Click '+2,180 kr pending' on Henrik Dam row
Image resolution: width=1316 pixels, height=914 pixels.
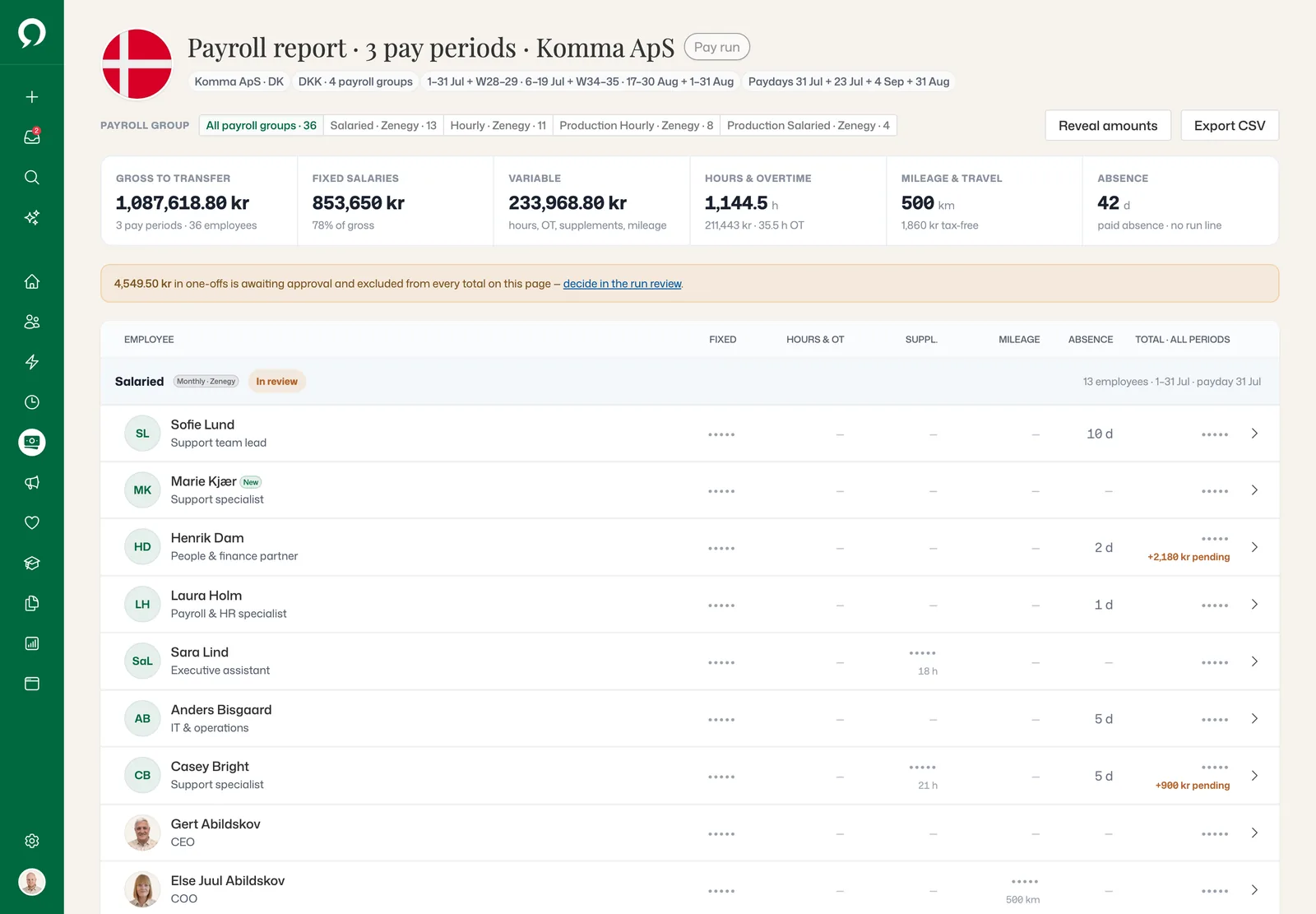coord(1189,557)
